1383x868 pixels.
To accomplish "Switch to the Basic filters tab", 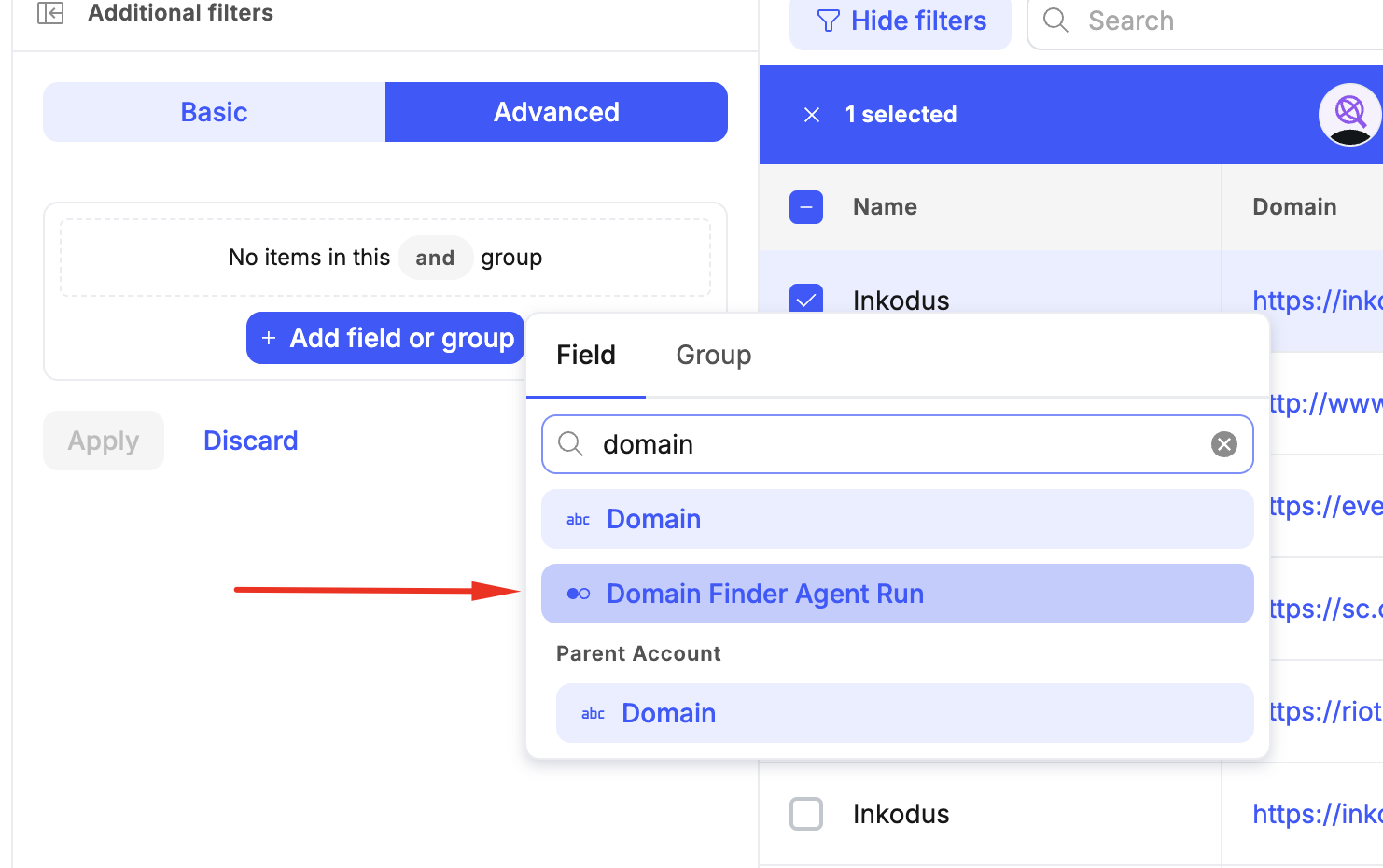I will pyautogui.click(x=214, y=112).
